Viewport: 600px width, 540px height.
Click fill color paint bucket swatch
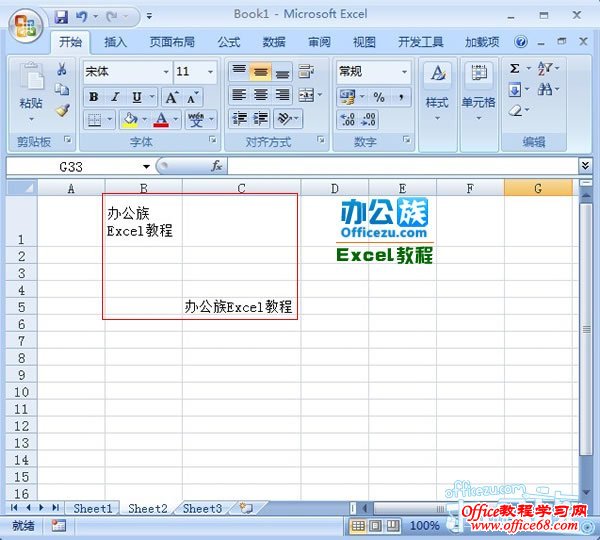(130, 120)
